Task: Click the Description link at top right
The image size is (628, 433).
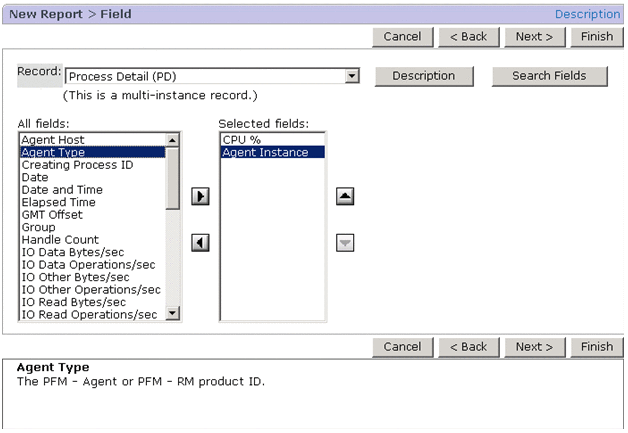Action: [587, 14]
